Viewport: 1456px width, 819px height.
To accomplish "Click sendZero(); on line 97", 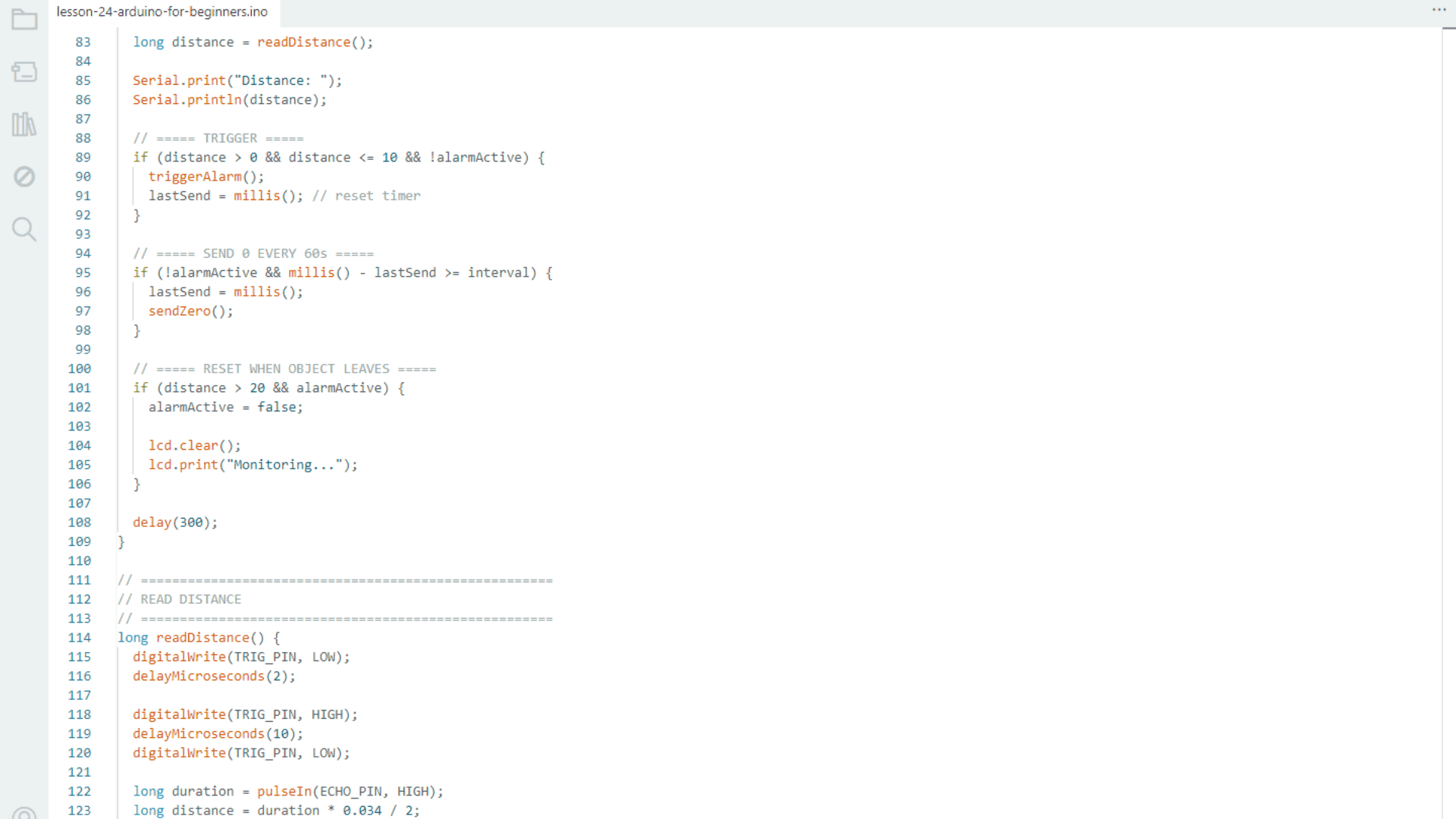I will pos(191,312).
